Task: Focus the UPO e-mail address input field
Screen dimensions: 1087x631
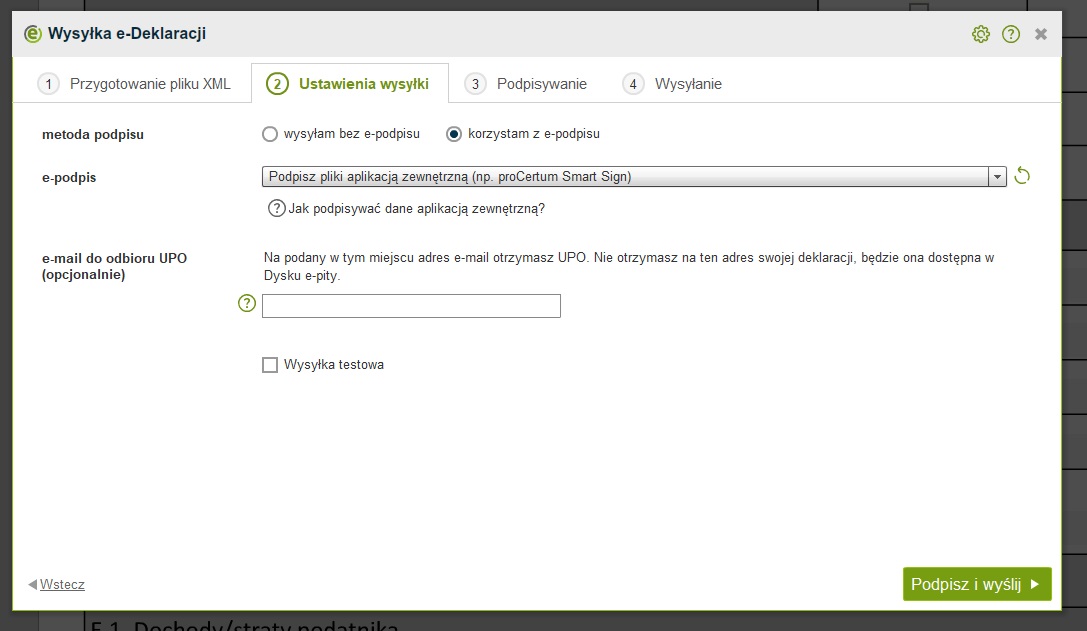Action: point(411,306)
